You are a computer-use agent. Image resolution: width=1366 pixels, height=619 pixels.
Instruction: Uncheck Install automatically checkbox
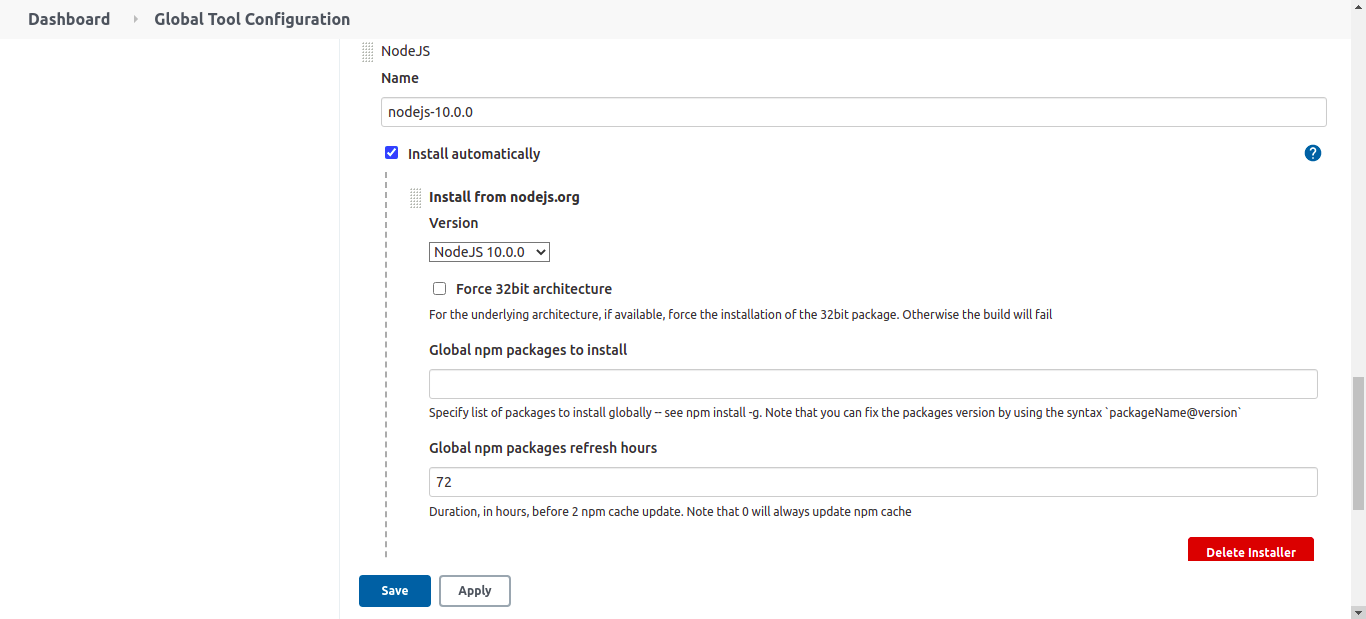coord(392,153)
